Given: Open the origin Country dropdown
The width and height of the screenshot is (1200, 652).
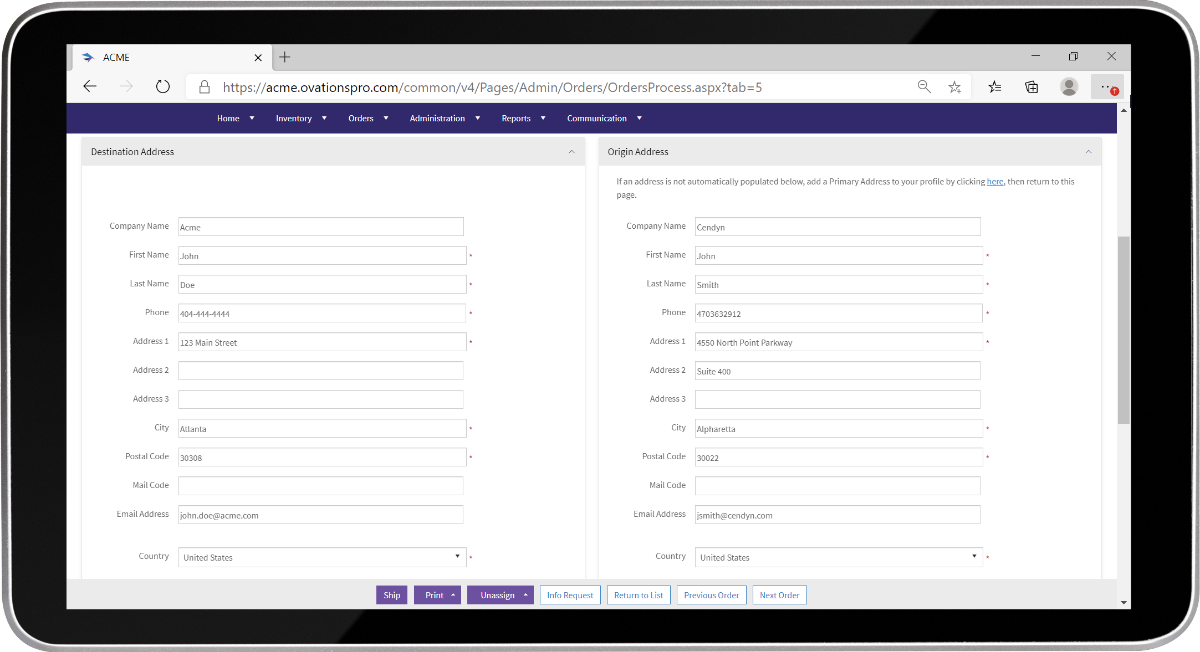Looking at the screenshot, I should click(x=839, y=557).
